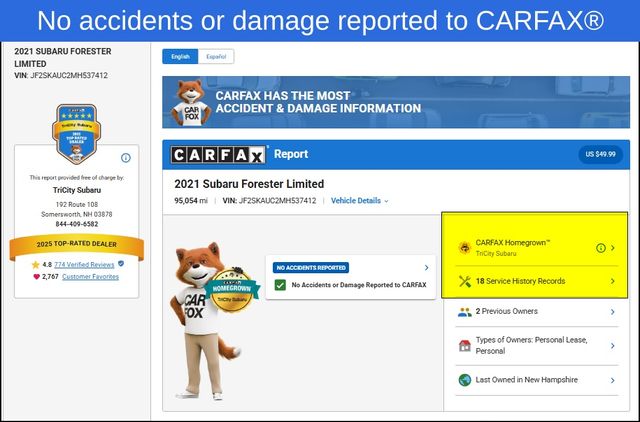640x422 pixels.
Task: Expand the Last Owned in New Hampshire chevron
Action: (613, 380)
